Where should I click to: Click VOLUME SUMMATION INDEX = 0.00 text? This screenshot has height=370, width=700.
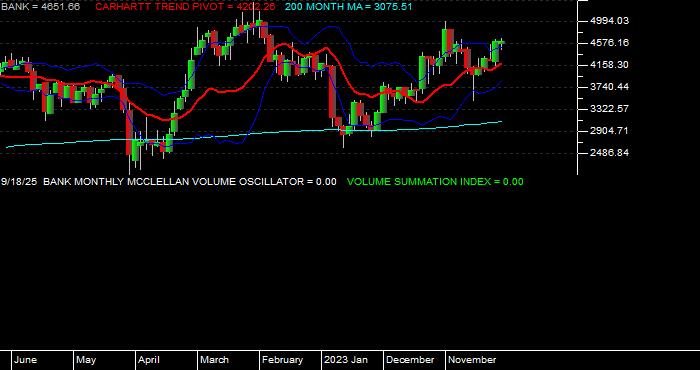tap(435, 182)
